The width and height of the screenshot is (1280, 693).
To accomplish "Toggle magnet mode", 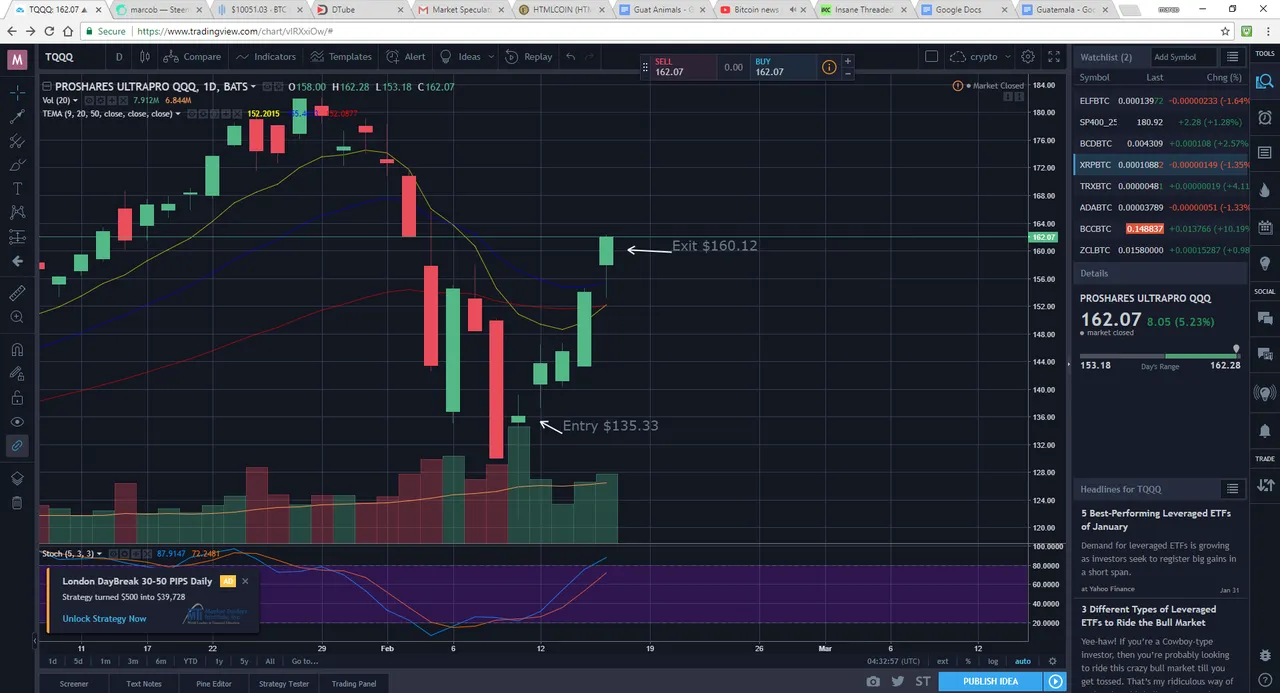I will [x=17, y=349].
